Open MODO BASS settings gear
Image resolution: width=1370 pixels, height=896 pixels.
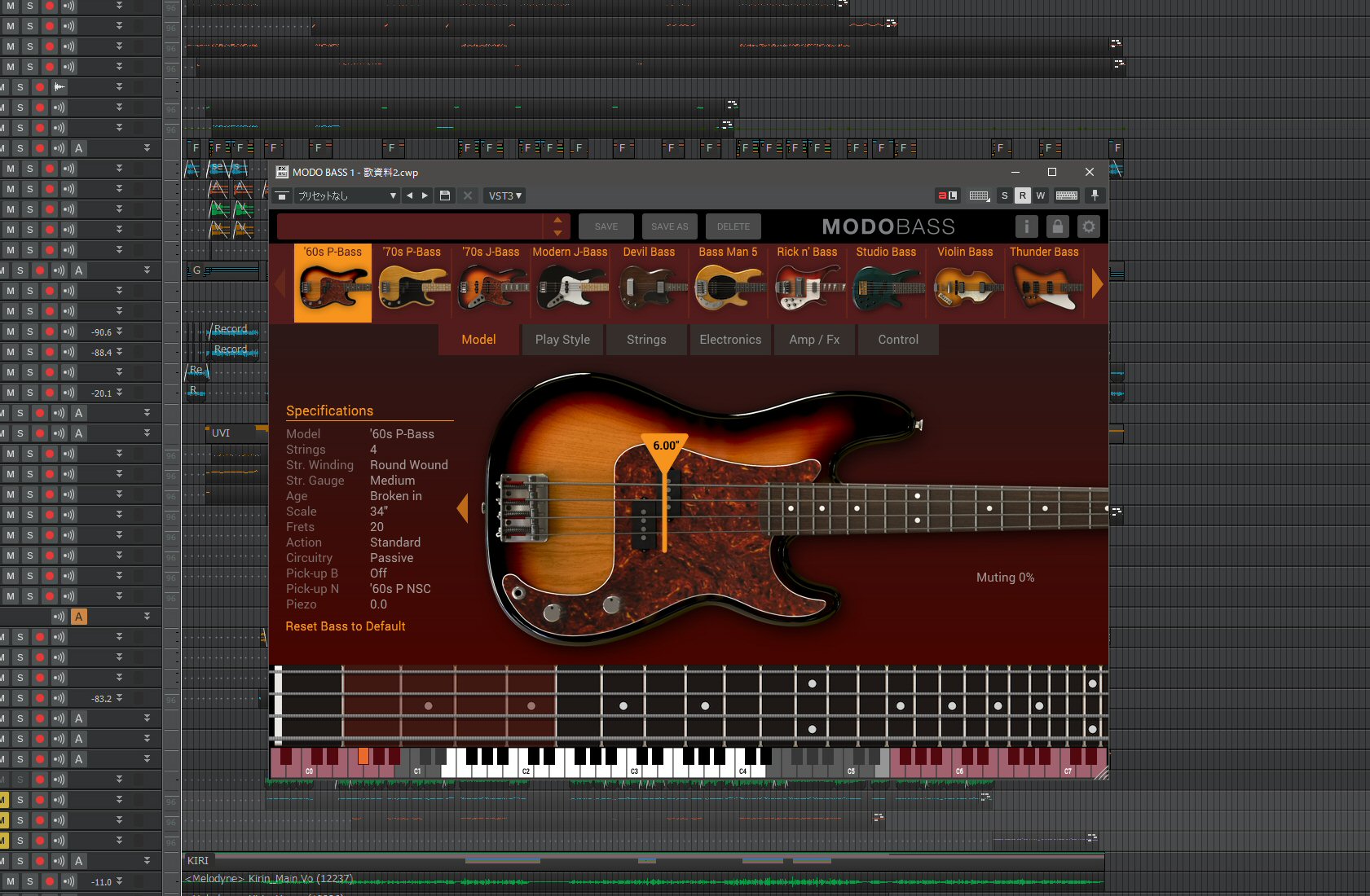1088,226
